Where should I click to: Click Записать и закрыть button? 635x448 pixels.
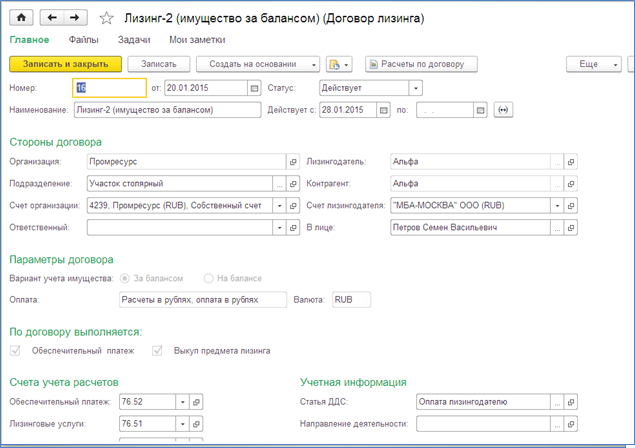[65, 64]
